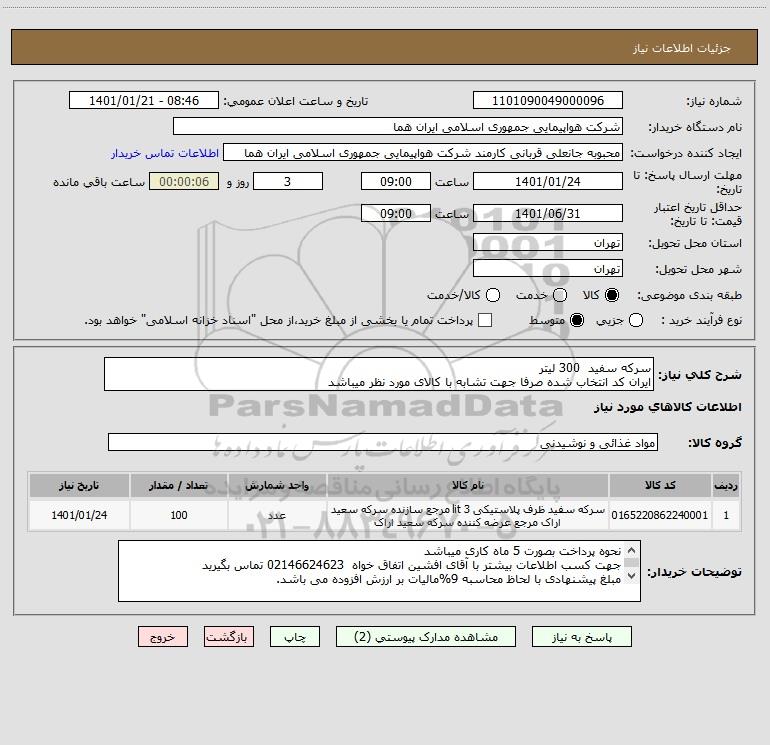
Task: Choose the متوسط purchase type radio
Action: (577, 320)
